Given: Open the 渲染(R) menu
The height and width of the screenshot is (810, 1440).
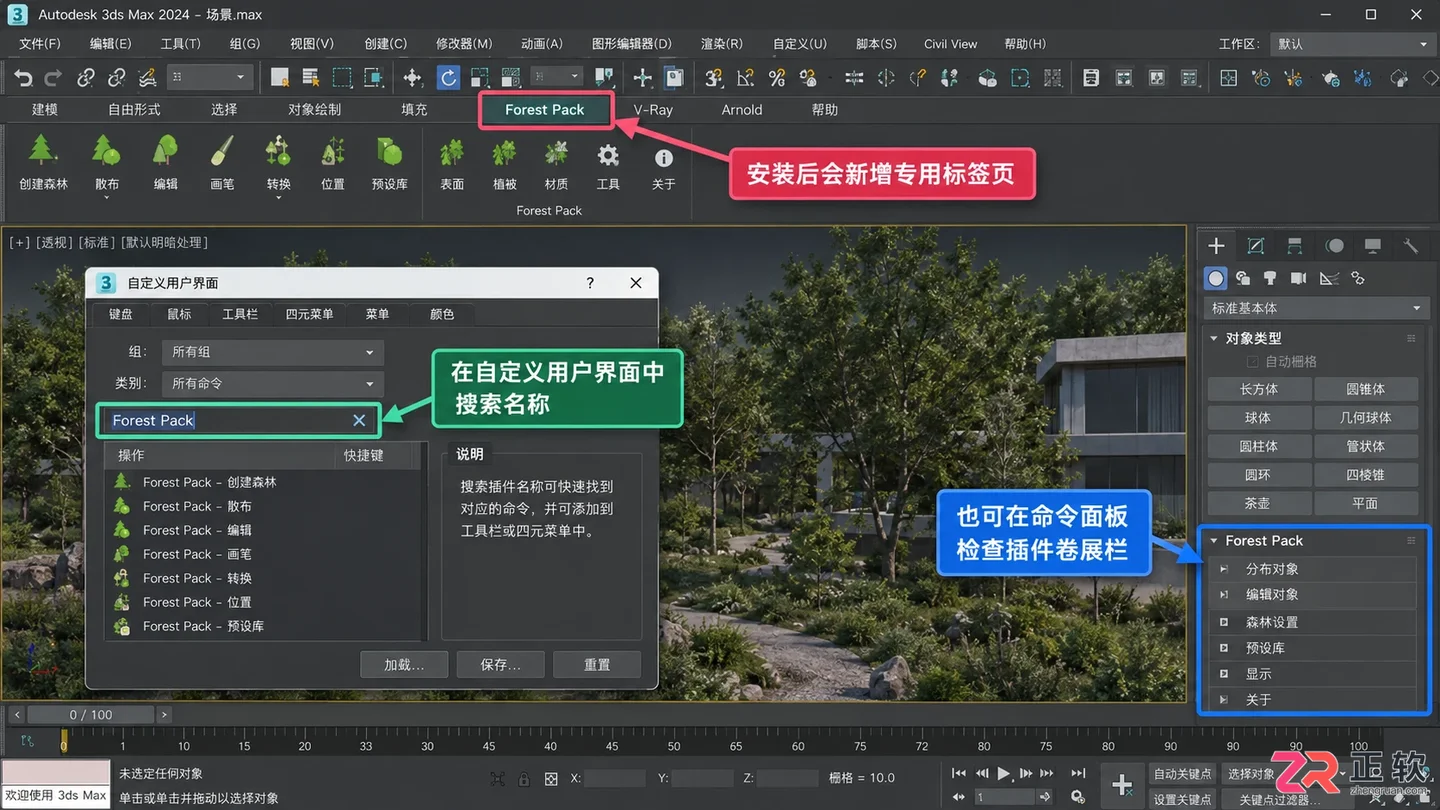Looking at the screenshot, I should coord(721,44).
